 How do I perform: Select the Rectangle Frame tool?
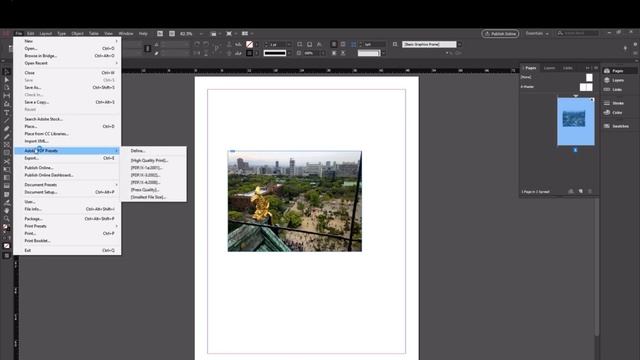coord(7,145)
